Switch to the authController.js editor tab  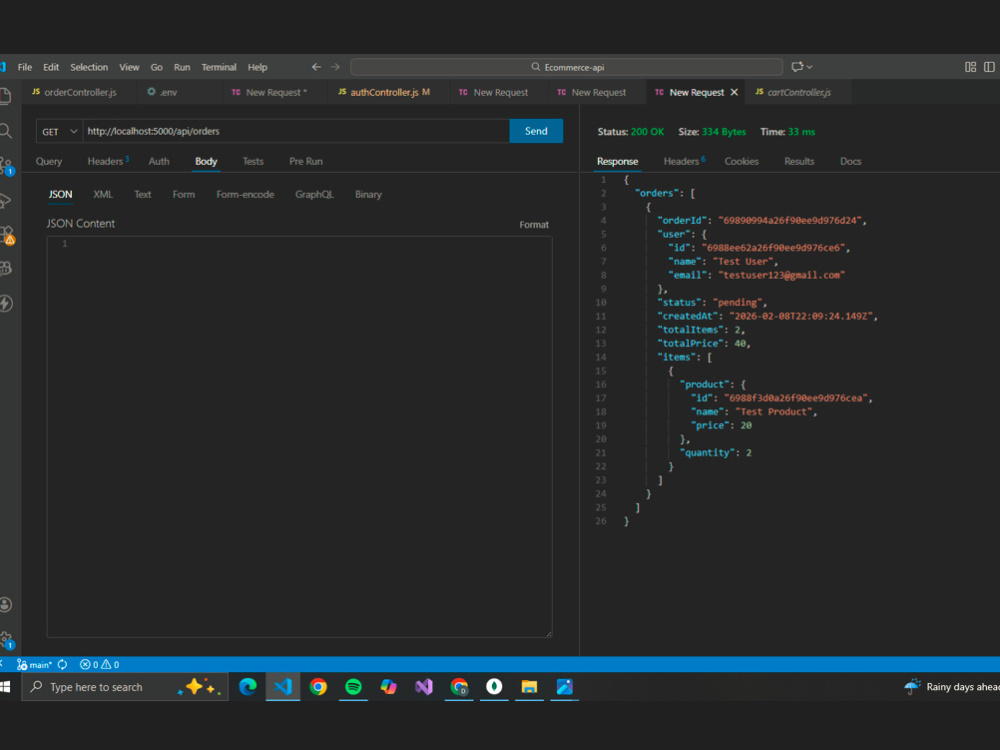384,92
